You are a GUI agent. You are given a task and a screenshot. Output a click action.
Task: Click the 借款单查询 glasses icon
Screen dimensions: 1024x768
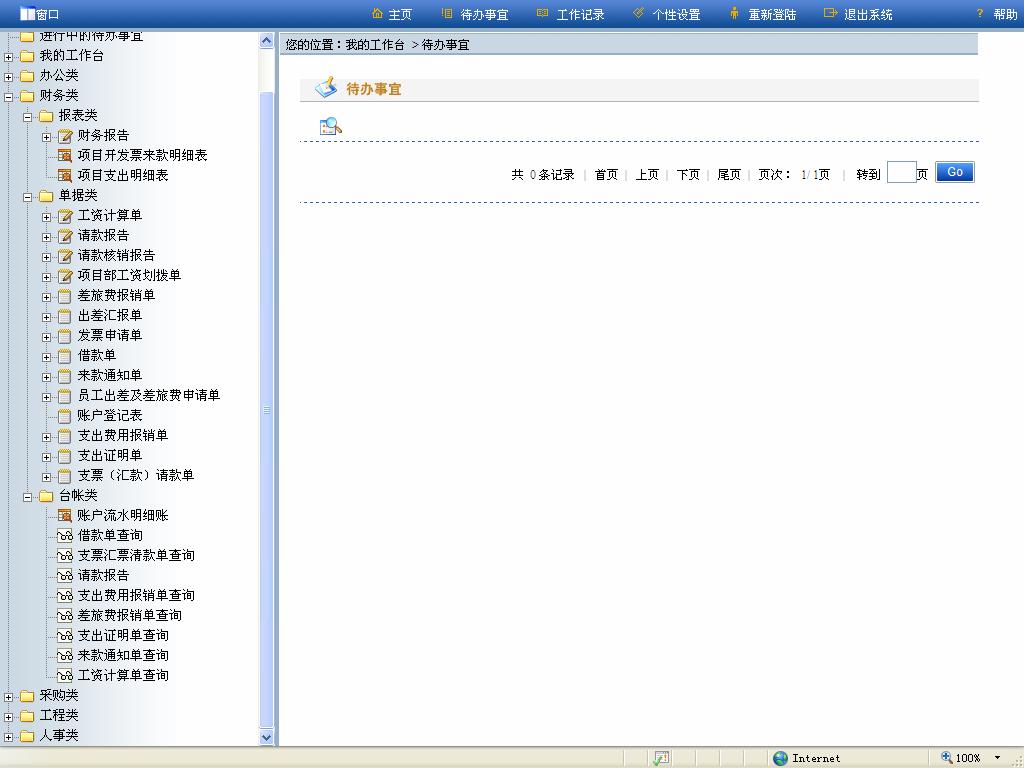tap(64, 535)
